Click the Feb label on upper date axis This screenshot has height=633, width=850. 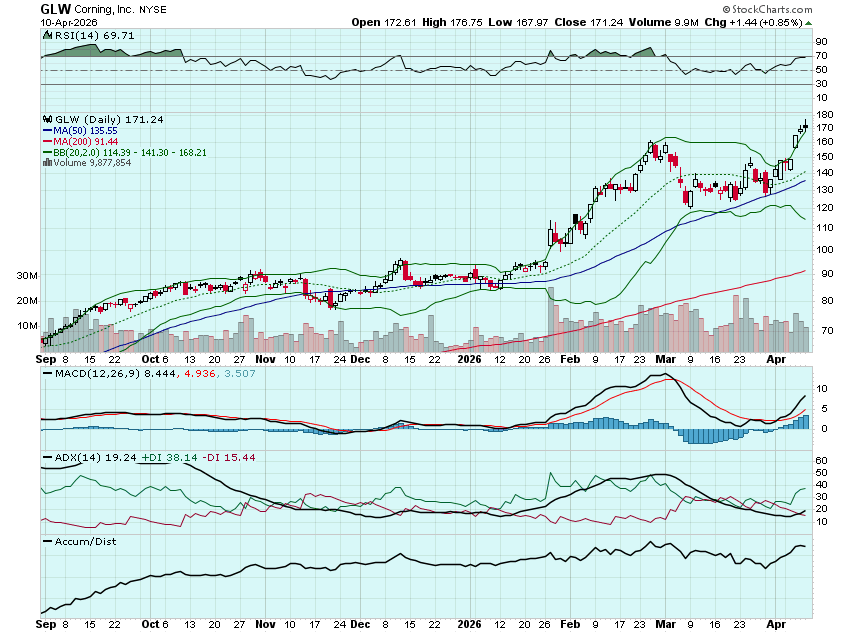point(570,359)
